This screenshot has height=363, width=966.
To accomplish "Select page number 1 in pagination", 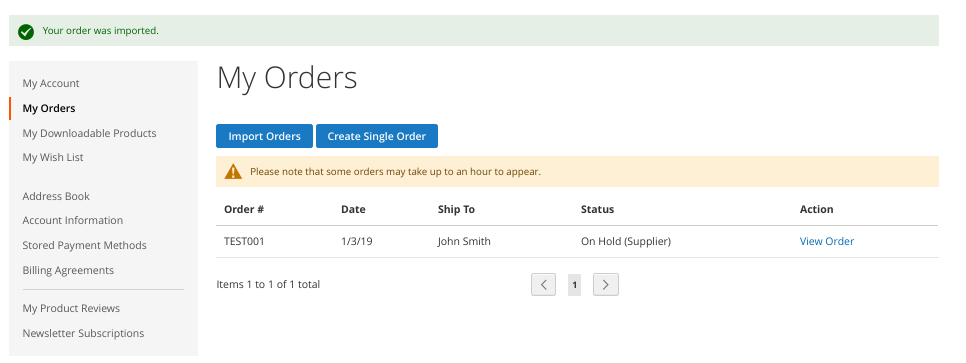I will coord(574,285).
